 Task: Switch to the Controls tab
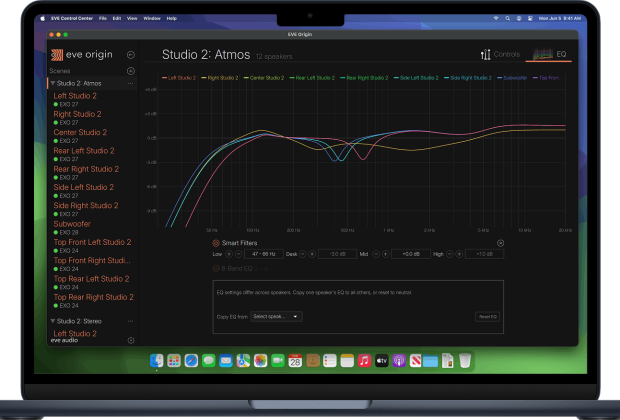500,55
